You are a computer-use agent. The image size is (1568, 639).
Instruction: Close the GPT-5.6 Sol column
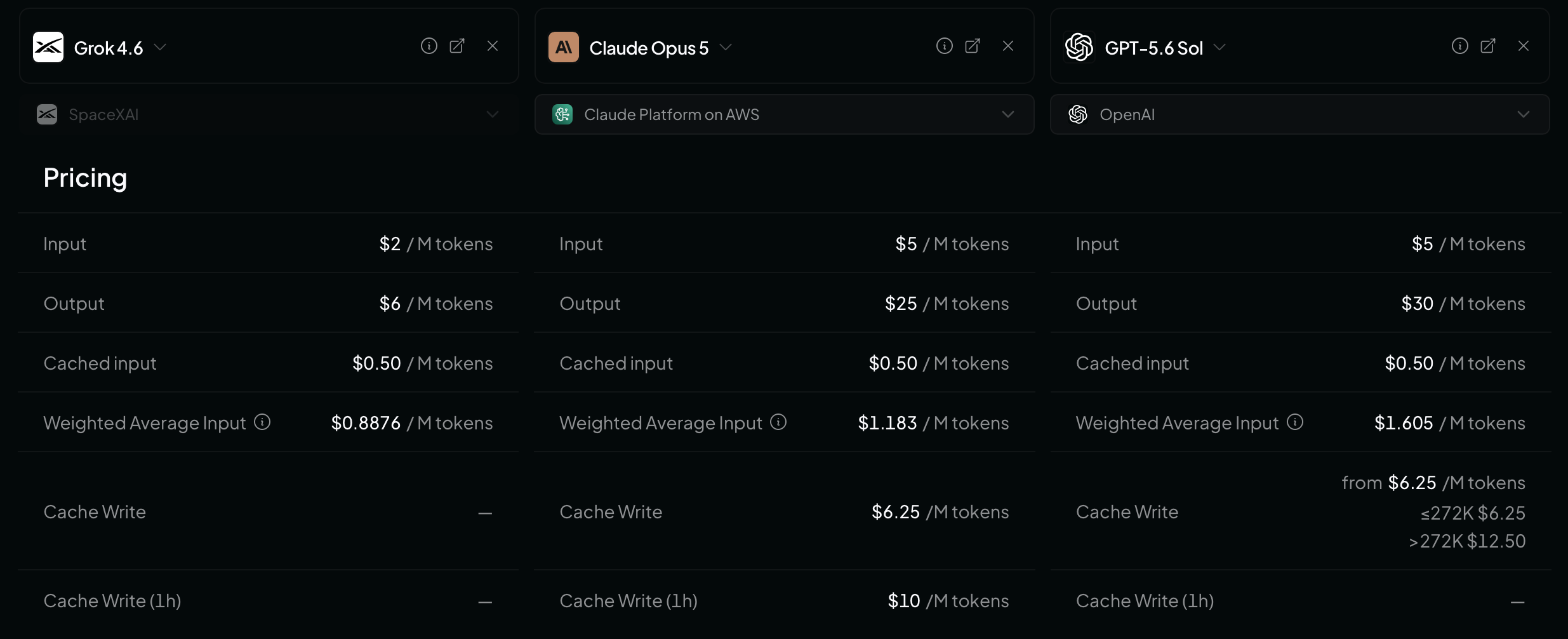1524,46
